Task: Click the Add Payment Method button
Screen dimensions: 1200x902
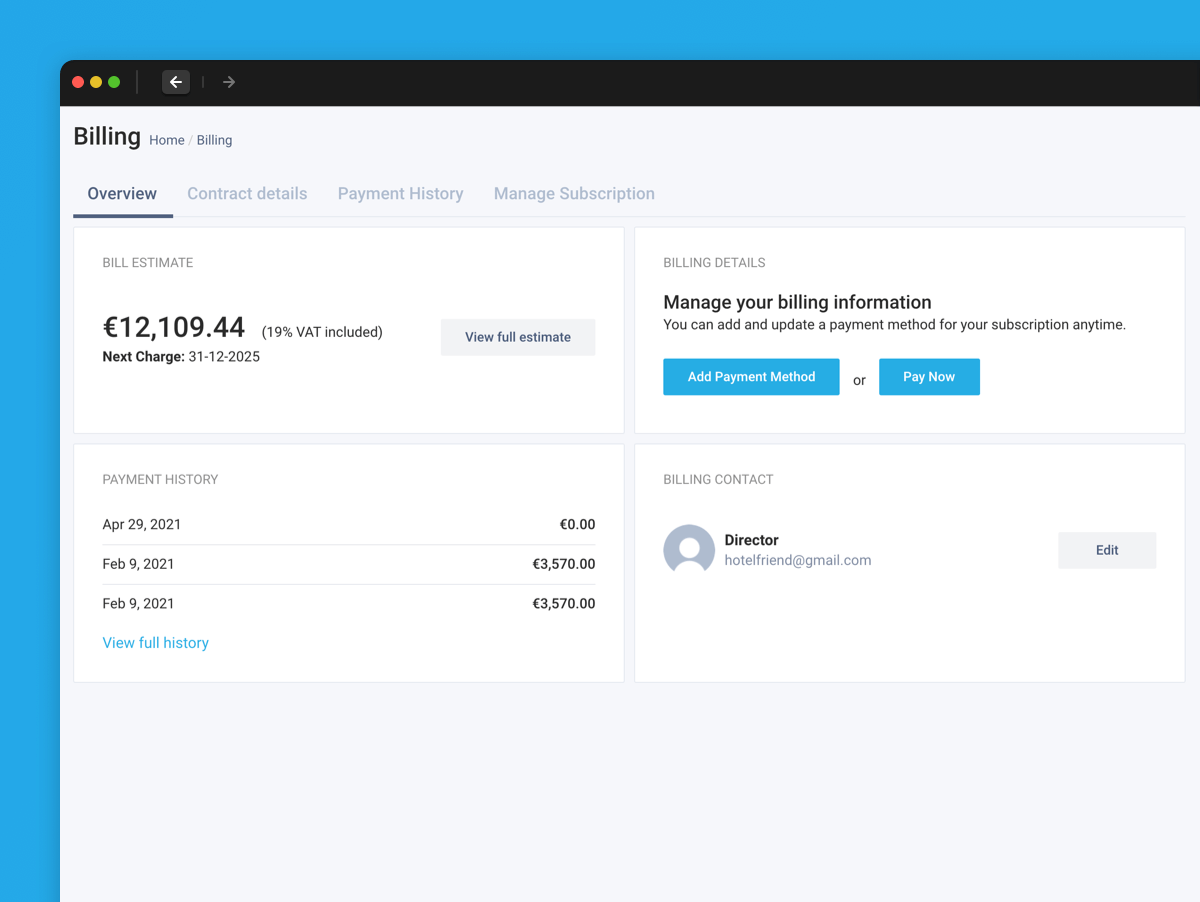Action: (751, 377)
